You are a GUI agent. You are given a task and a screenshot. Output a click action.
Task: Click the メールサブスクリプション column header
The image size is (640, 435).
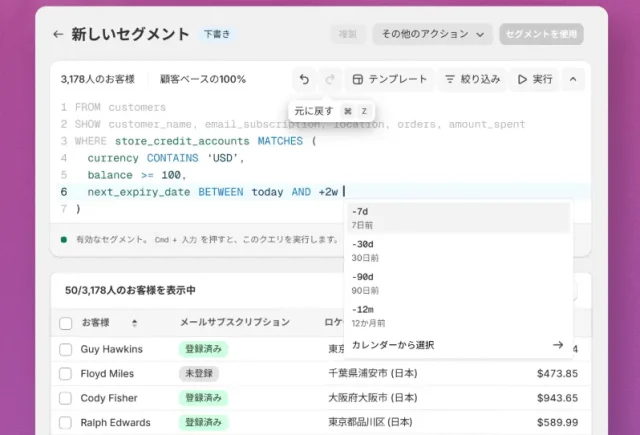pos(235,322)
